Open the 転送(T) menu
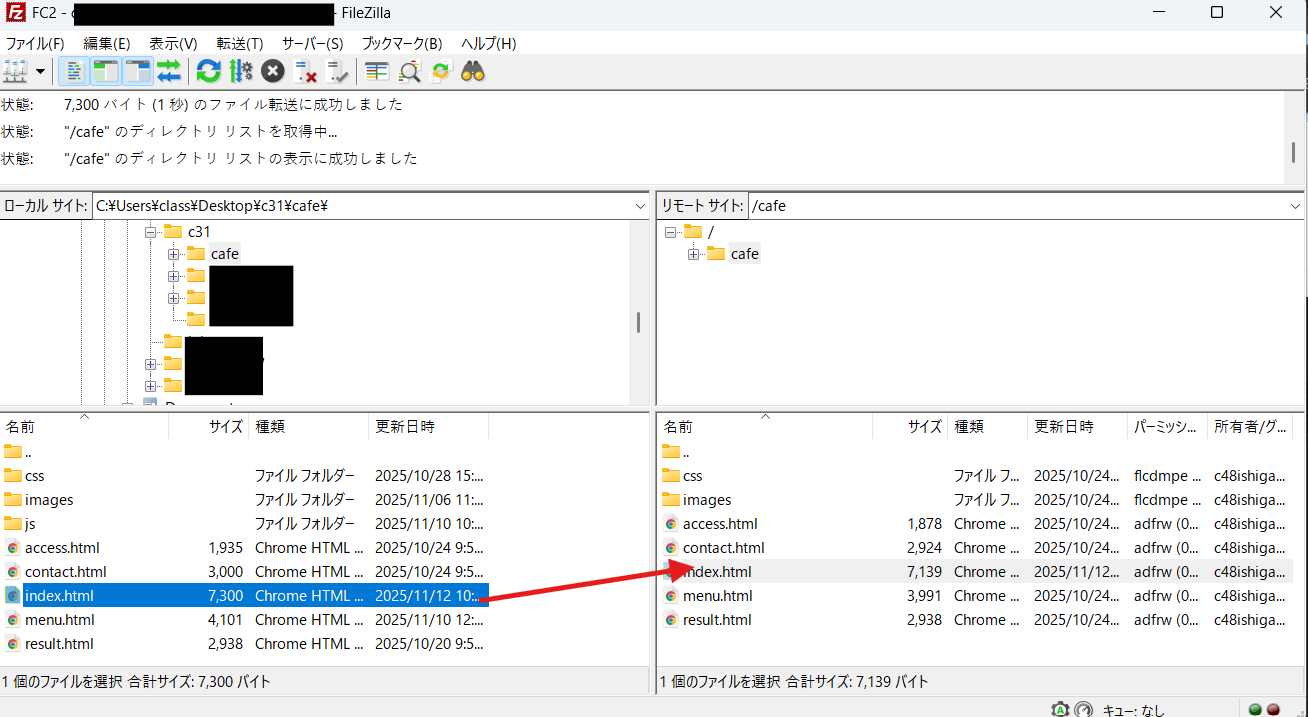Viewport: 1308px width, 717px height. coord(239,44)
